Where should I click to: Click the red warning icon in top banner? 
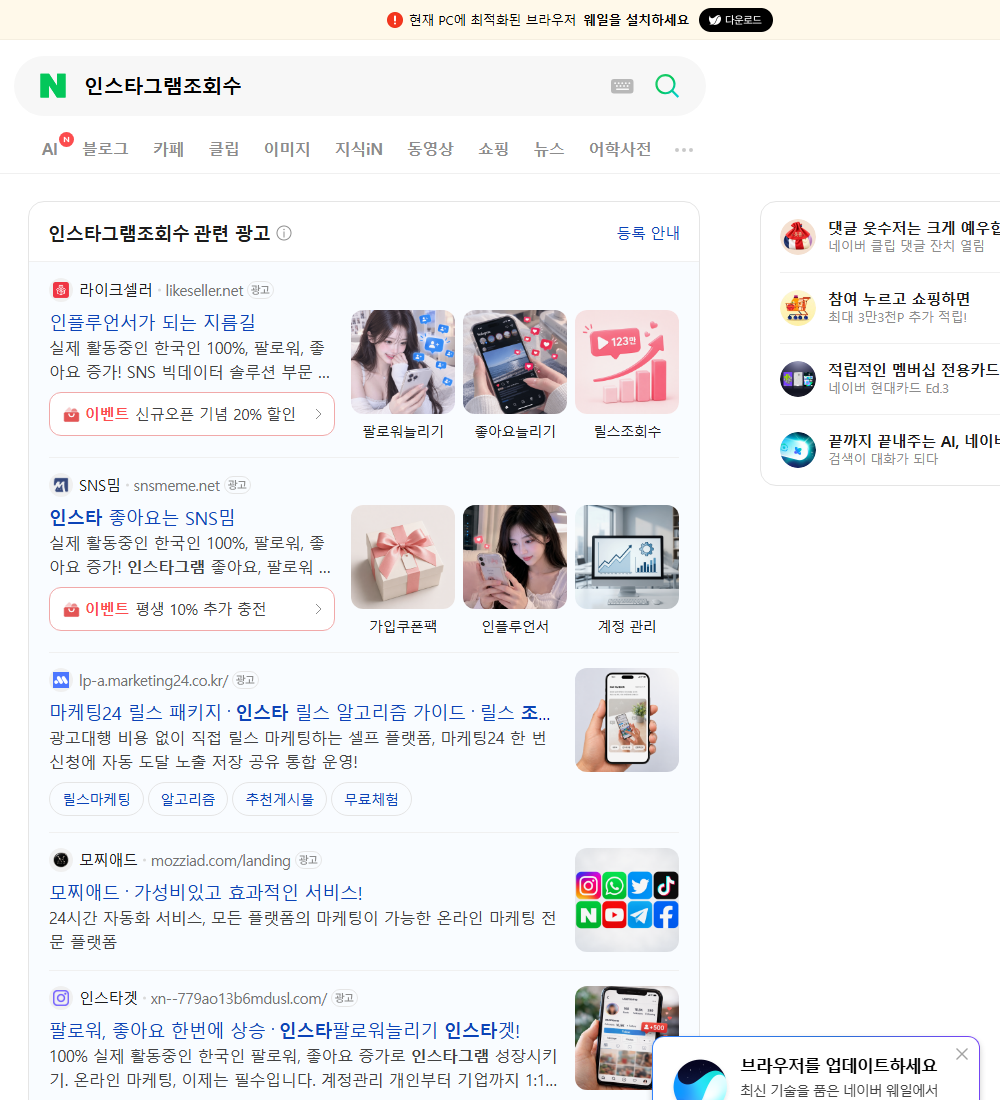pos(394,20)
